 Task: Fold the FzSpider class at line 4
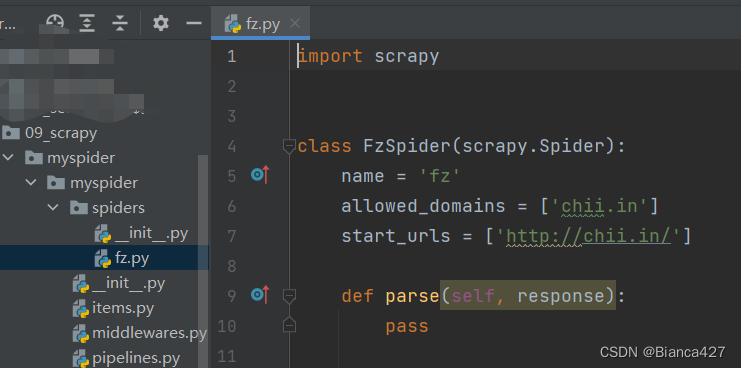[289, 146]
